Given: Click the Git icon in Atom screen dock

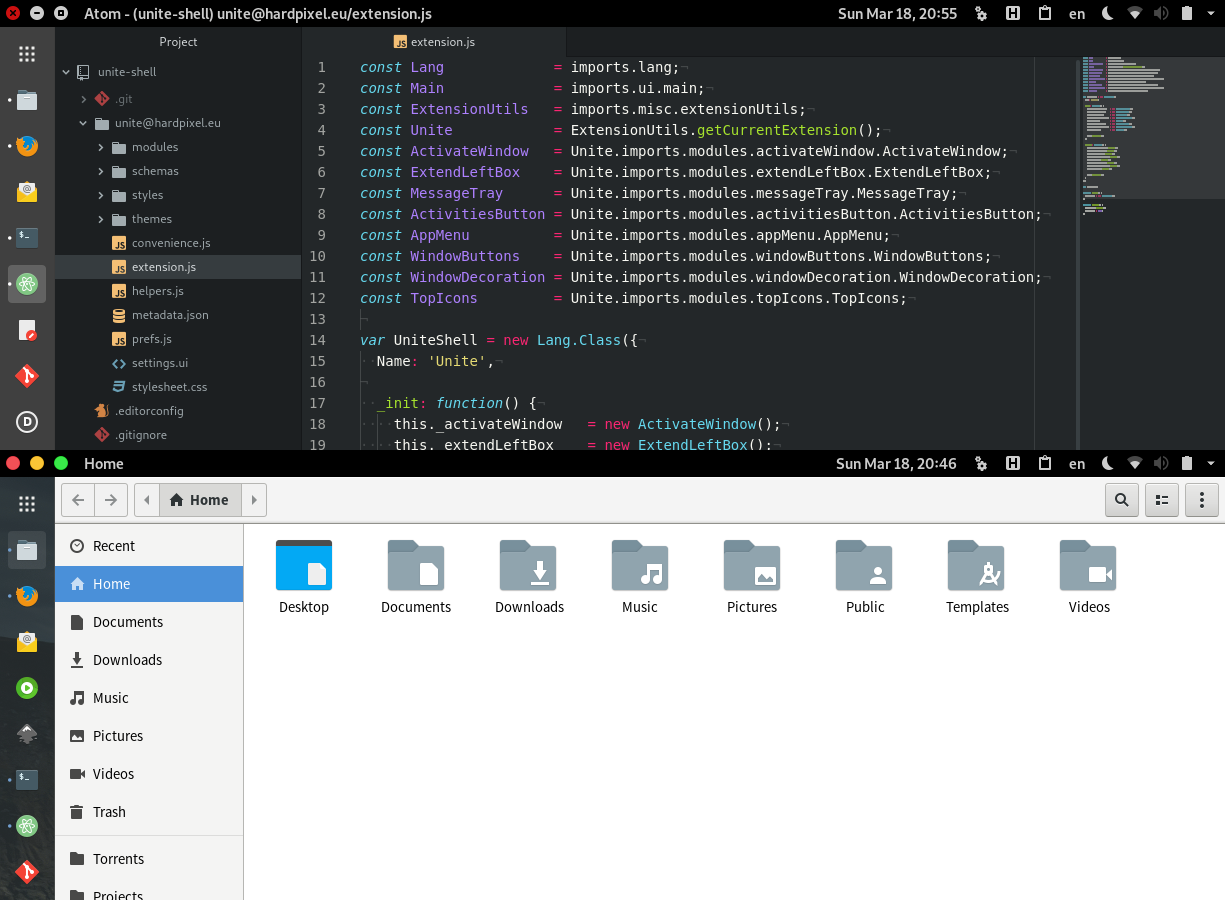Looking at the screenshot, I should tap(27, 376).
